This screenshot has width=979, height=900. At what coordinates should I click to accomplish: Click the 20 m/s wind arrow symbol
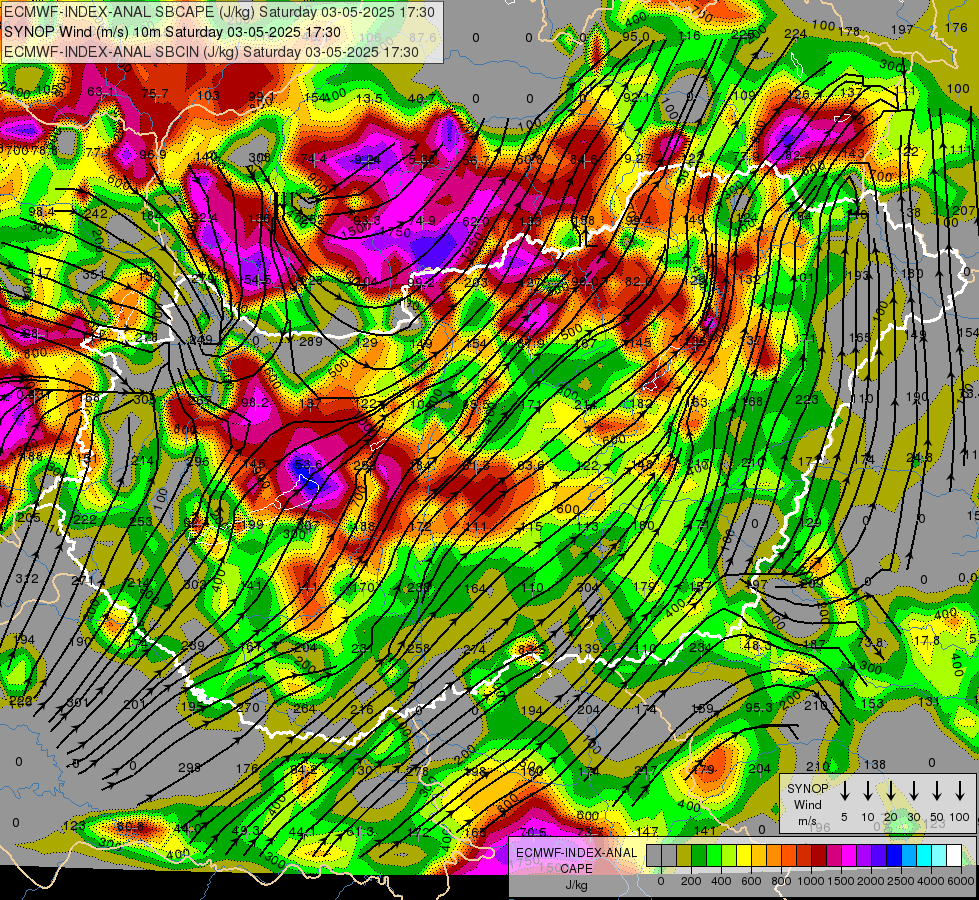tap(890, 791)
